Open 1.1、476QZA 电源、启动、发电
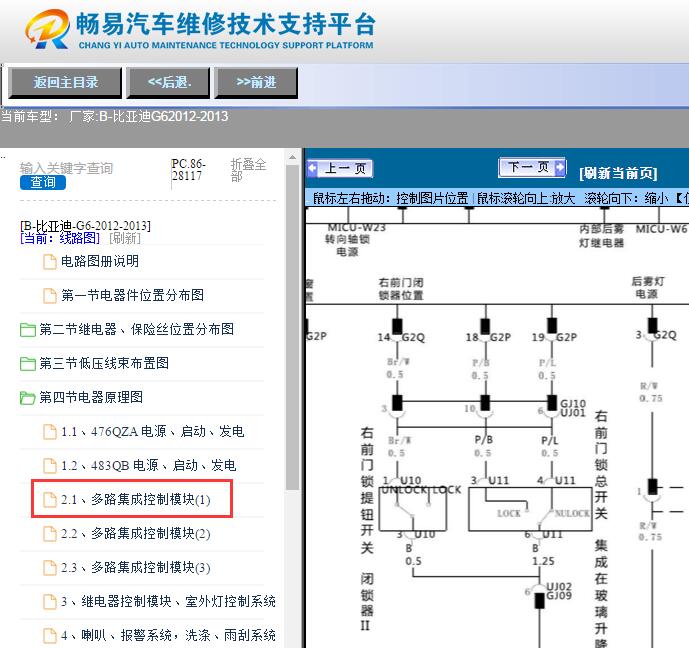 (x=152, y=431)
